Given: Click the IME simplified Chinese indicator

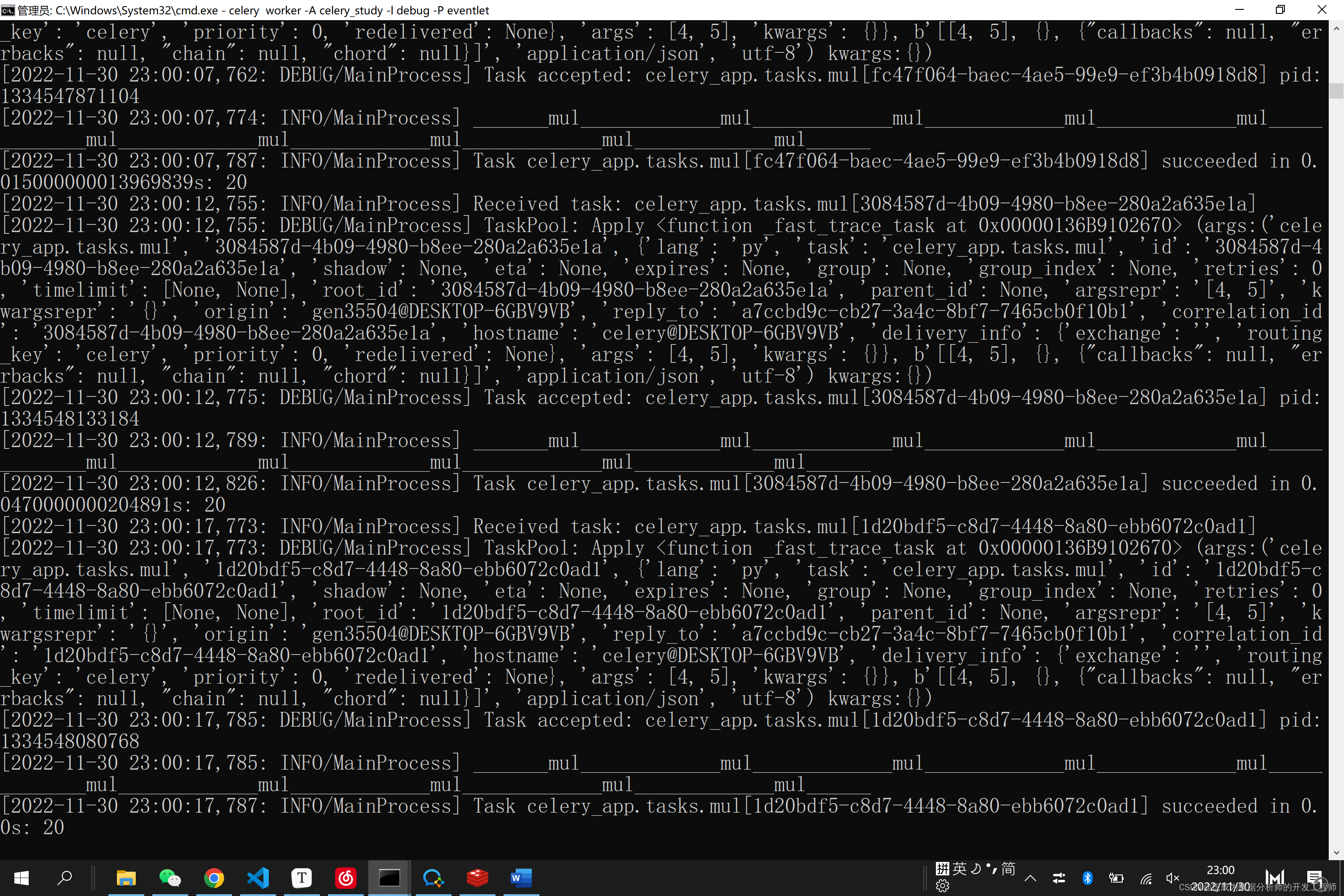Looking at the screenshot, I should pyautogui.click(x=1008, y=869).
